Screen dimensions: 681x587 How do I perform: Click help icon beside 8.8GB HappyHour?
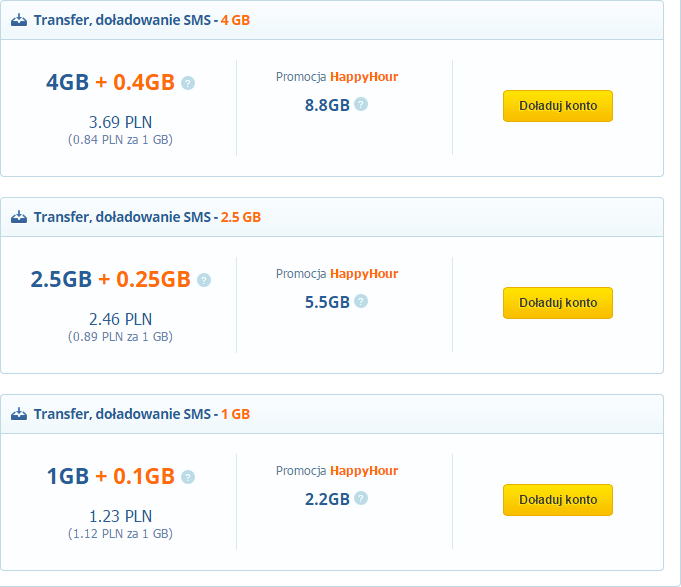click(361, 104)
